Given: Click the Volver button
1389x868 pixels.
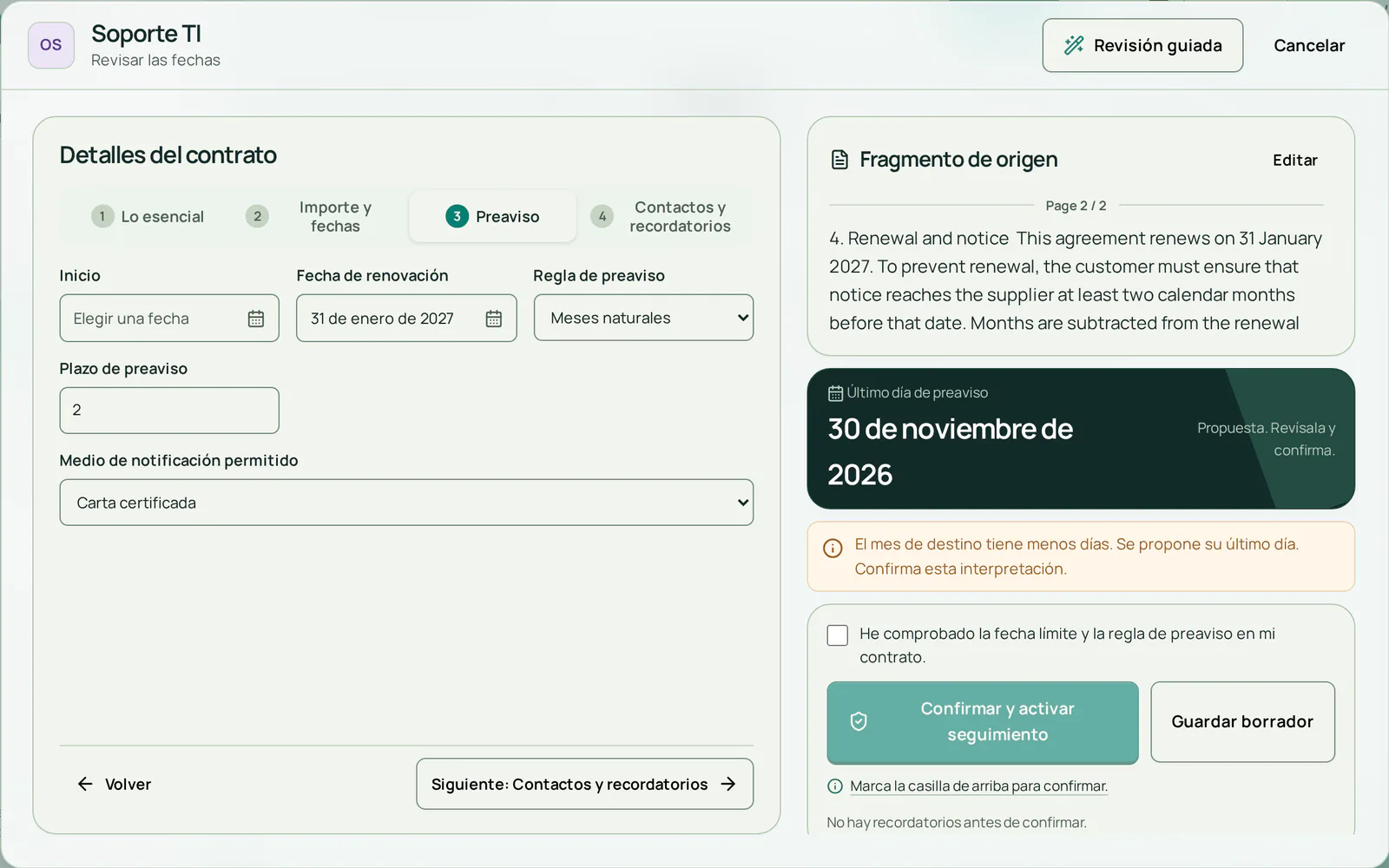Looking at the screenshot, I should click(114, 784).
